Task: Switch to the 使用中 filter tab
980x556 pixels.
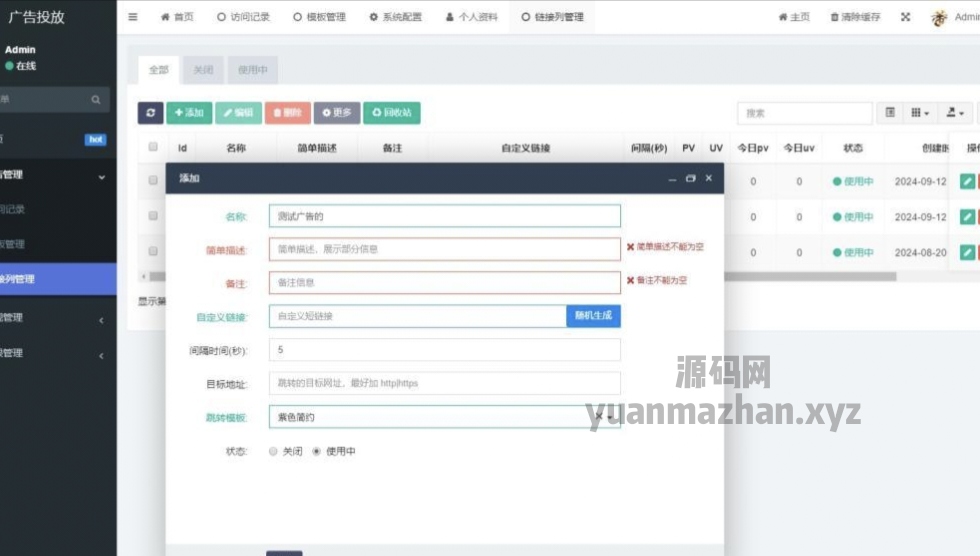Action: click(x=252, y=70)
